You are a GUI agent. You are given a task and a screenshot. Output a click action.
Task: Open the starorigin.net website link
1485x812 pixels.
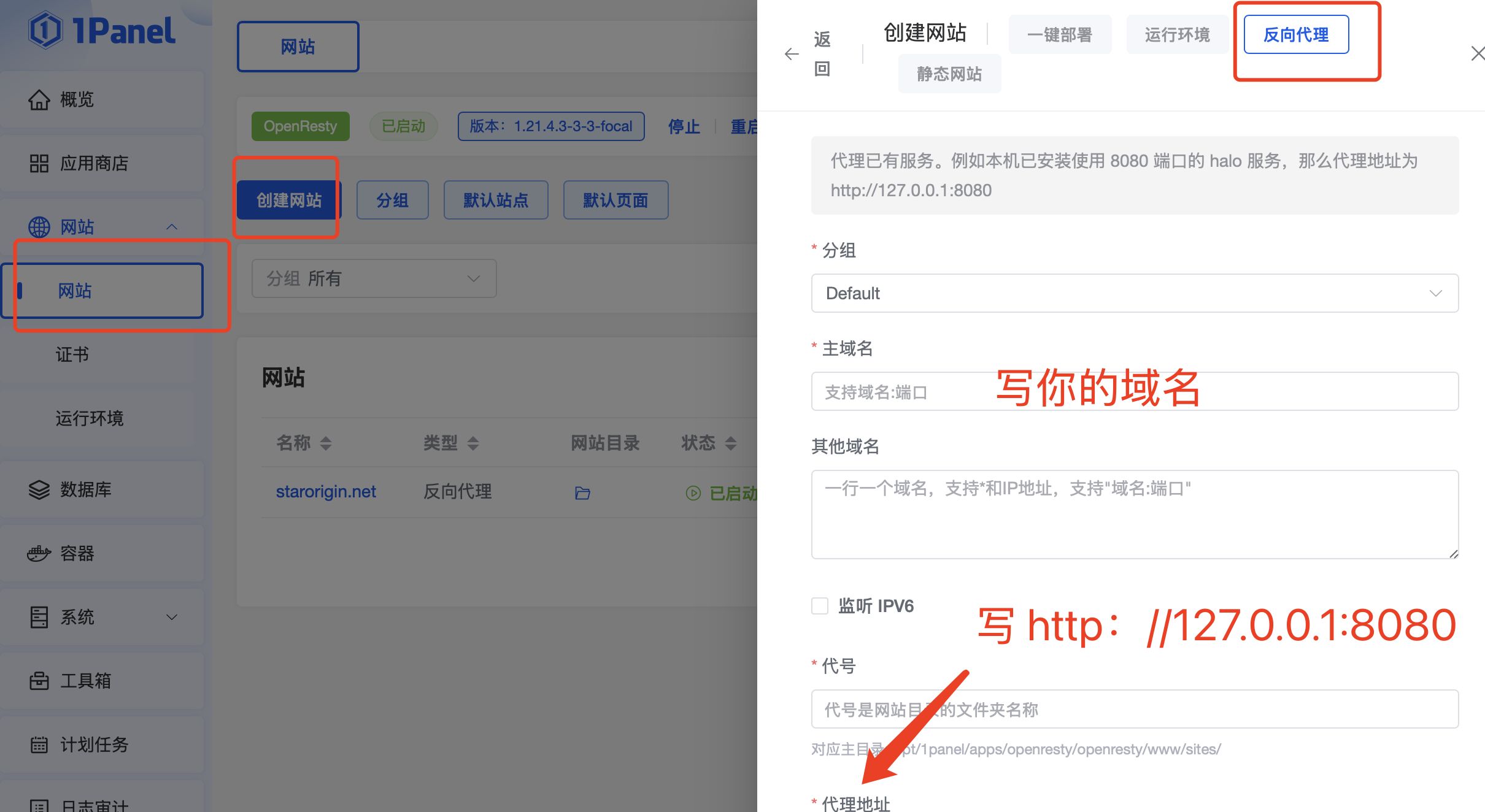pos(325,492)
